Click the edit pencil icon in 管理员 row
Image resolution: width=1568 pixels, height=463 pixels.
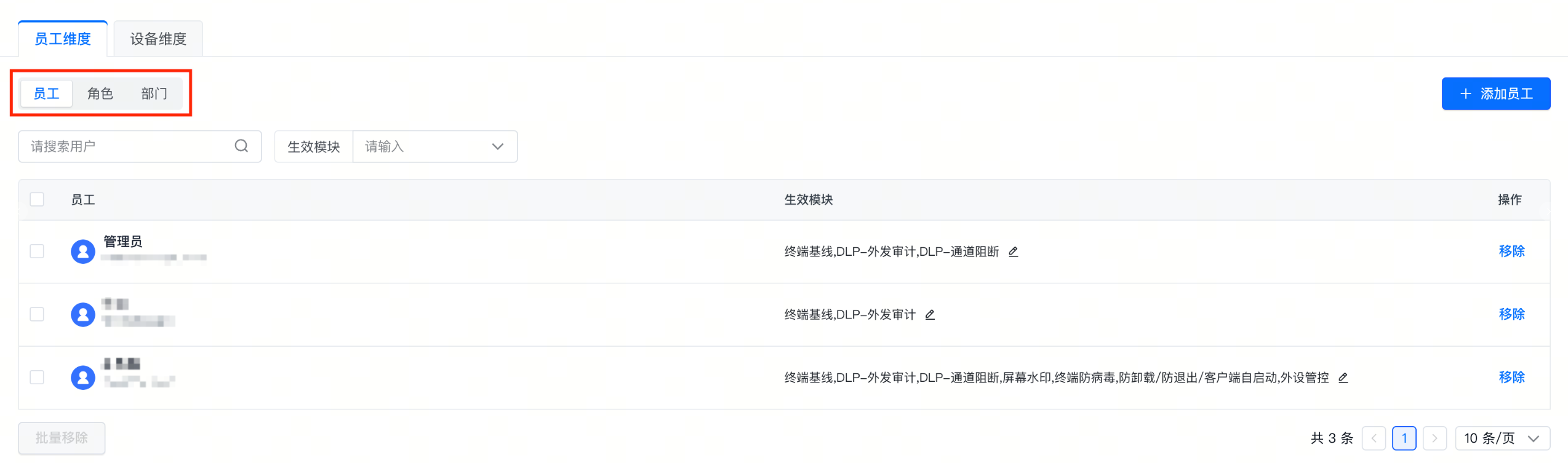tap(1013, 251)
